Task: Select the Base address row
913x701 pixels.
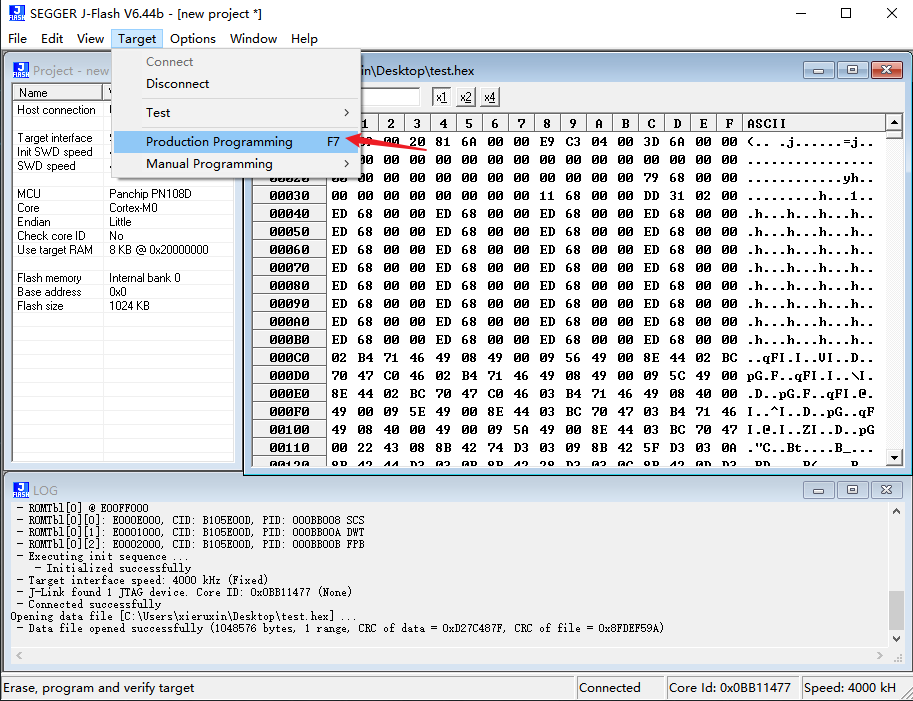Action: pos(123,292)
